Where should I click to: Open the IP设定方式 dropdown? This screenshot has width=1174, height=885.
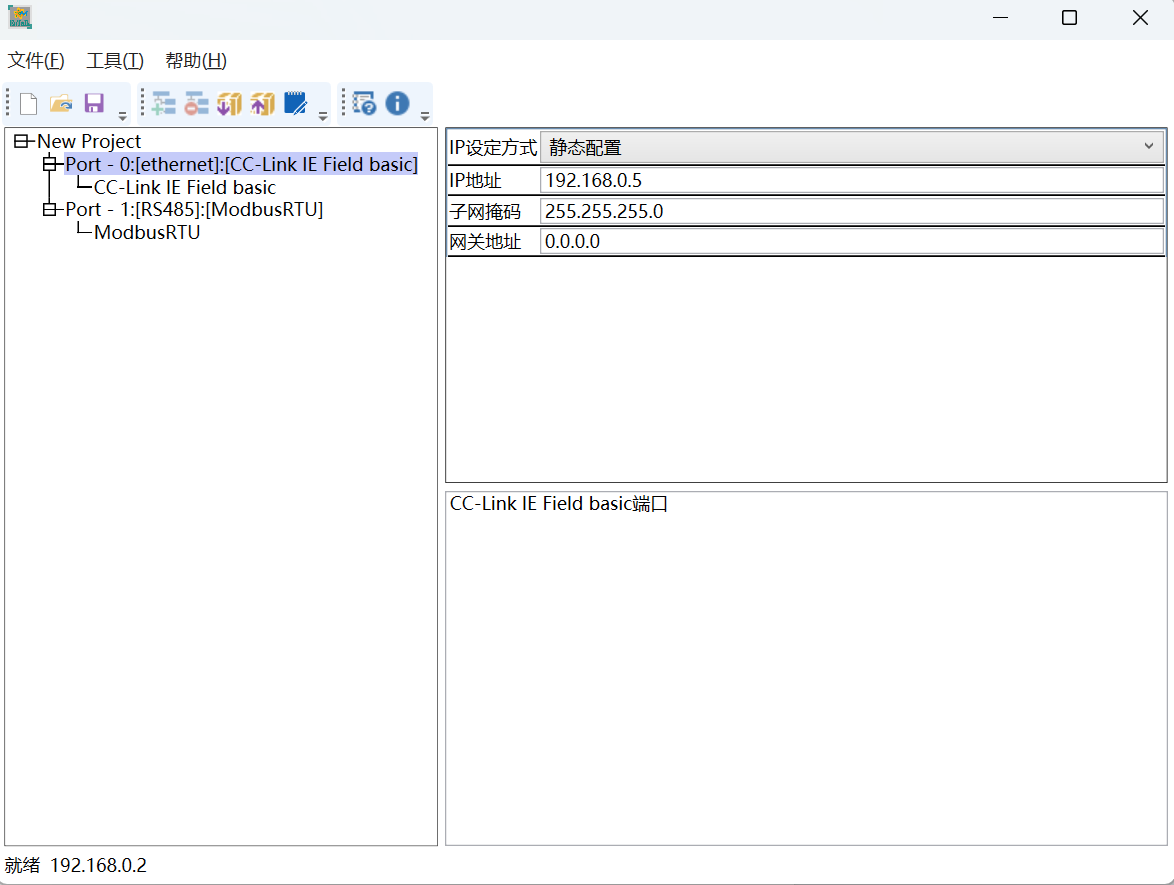[852, 148]
